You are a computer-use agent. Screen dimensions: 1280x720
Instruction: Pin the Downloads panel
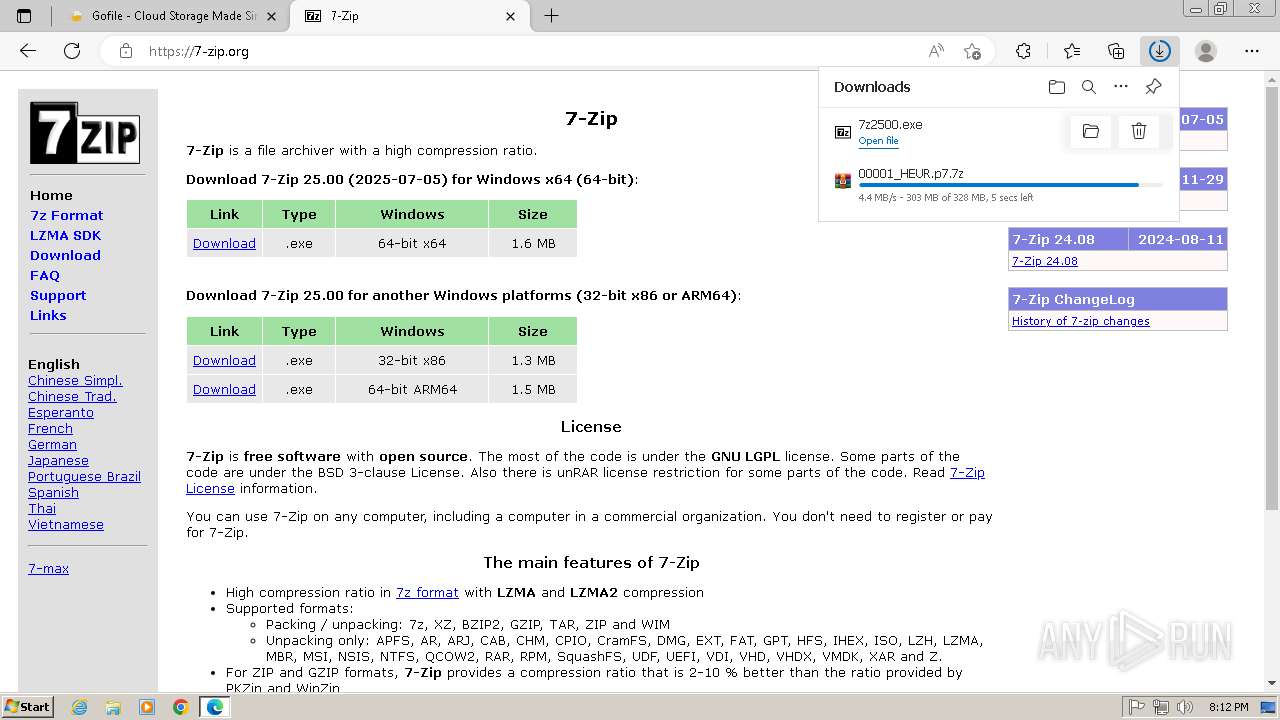point(1153,87)
